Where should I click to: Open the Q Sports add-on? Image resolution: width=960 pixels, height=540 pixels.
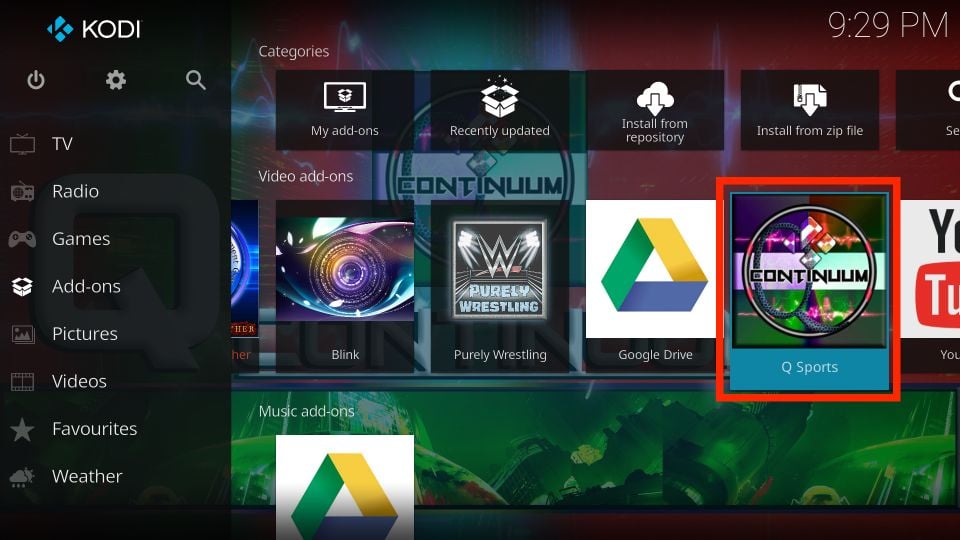809,292
